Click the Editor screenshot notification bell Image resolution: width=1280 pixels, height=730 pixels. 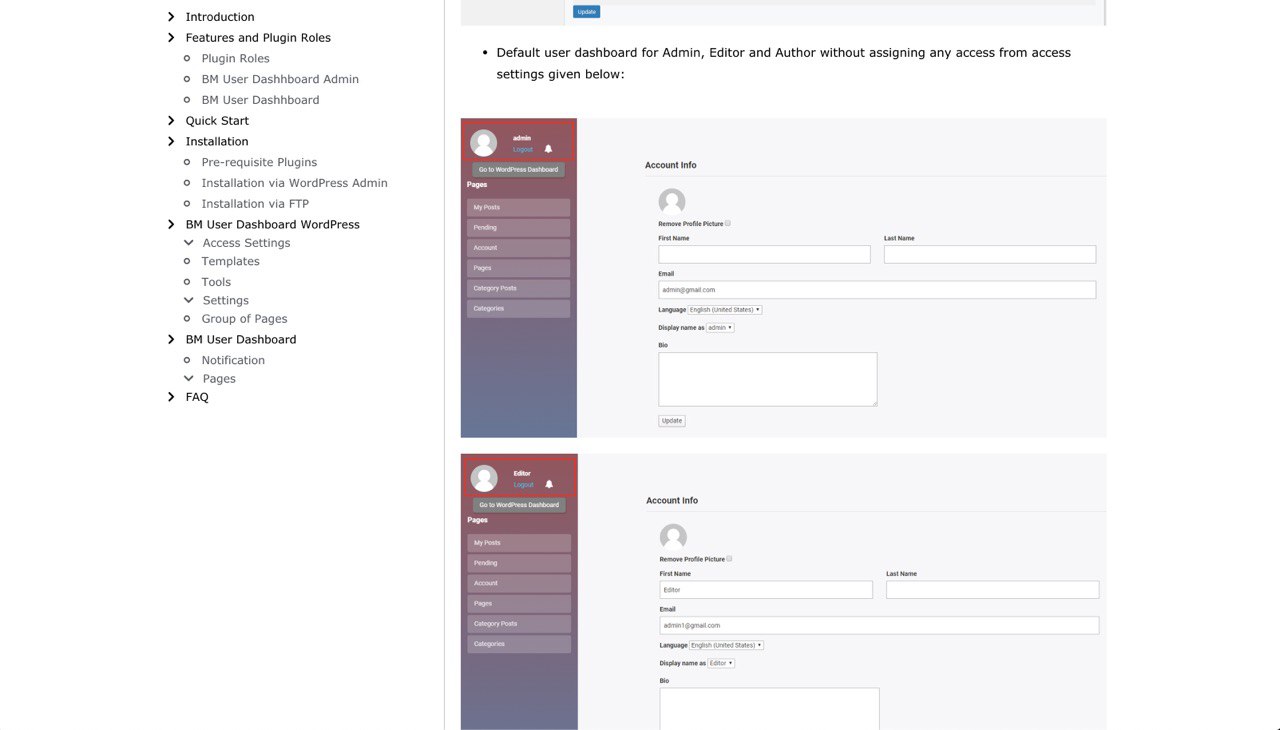pyautogui.click(x=549, y=484)
